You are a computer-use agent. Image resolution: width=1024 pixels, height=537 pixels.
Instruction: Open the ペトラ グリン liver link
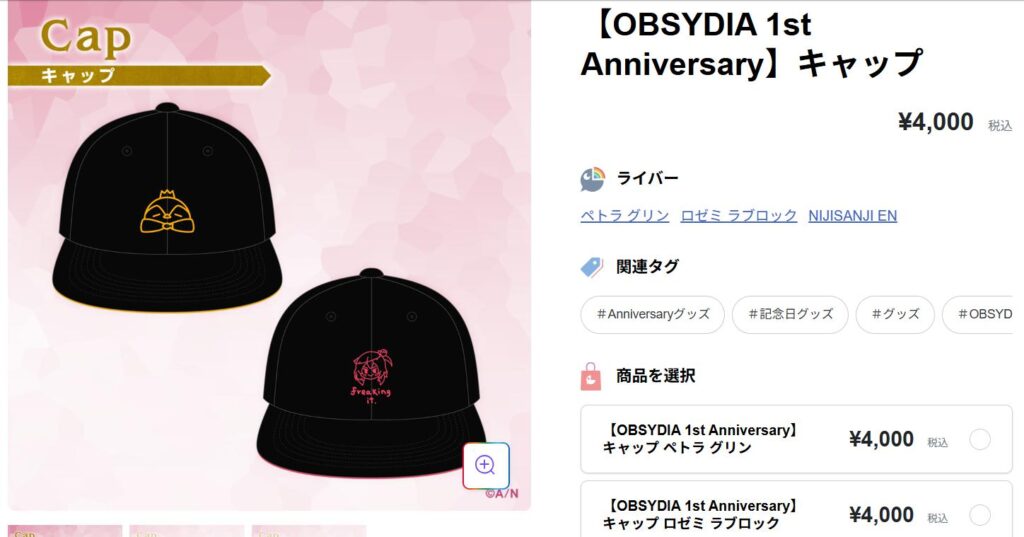click(x=625, y=216)
